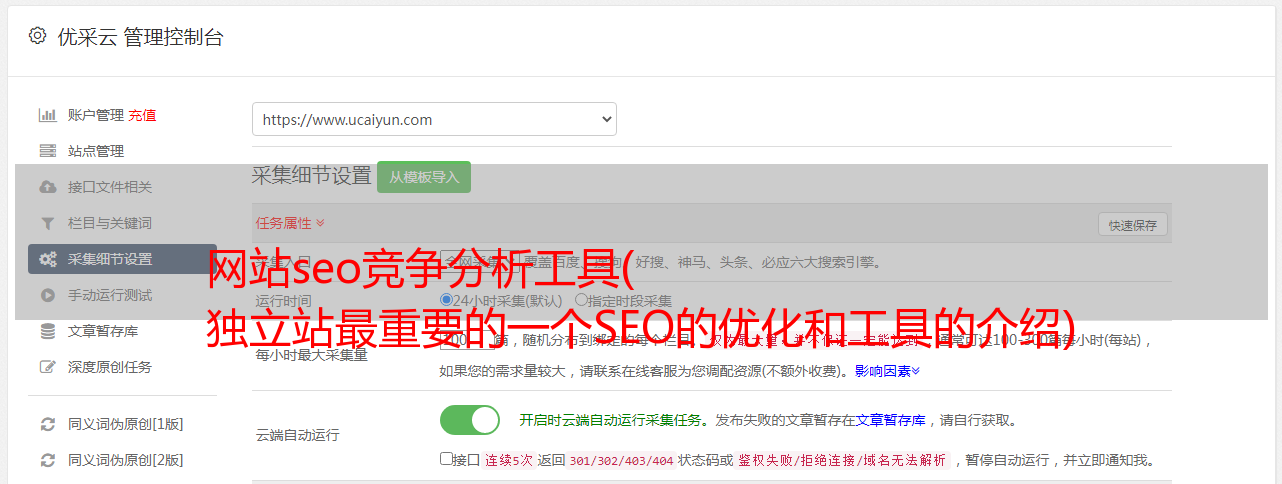Open 同义词伪原创[2版] sidebar item
This screenshot has height=484, width=1282.
[x=125, y=460]
